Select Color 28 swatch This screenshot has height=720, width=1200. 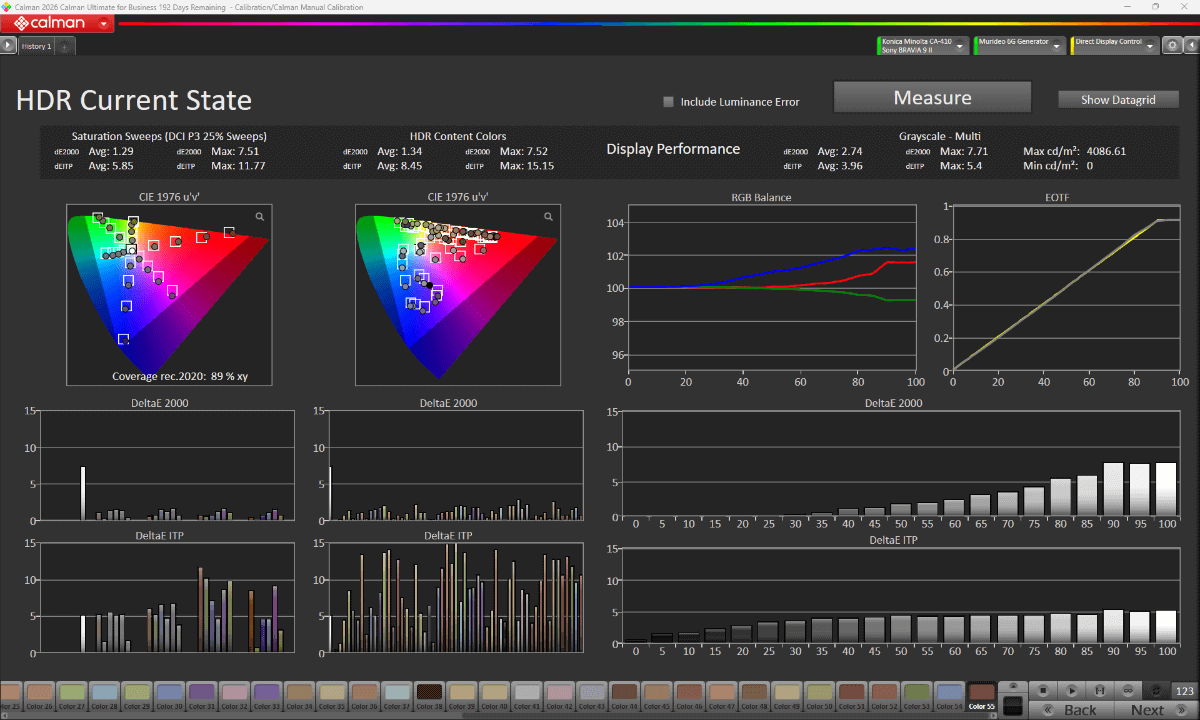click(x=104, y=695)
